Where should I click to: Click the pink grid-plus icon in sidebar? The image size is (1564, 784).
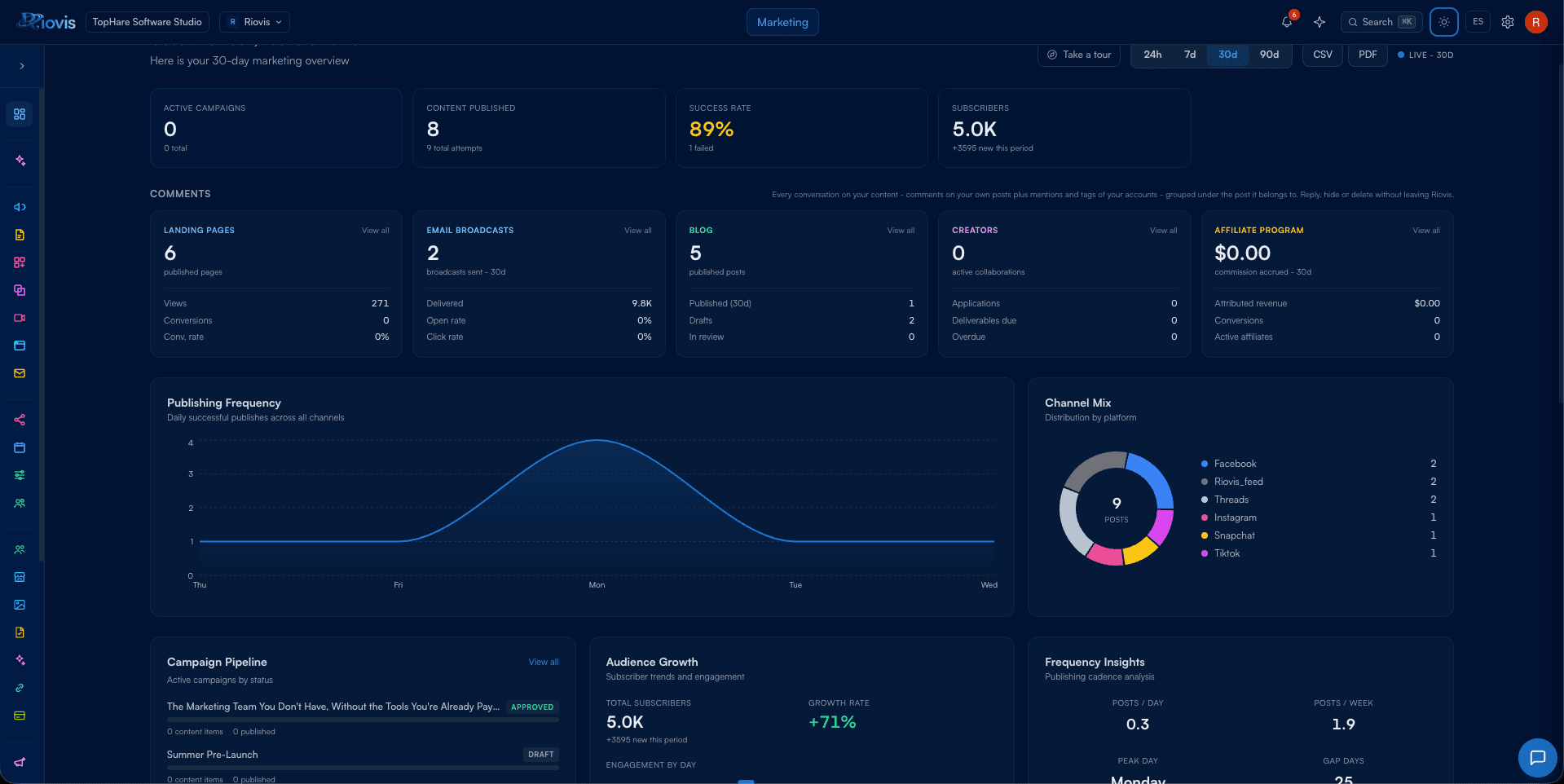click(x=20, y=262)
